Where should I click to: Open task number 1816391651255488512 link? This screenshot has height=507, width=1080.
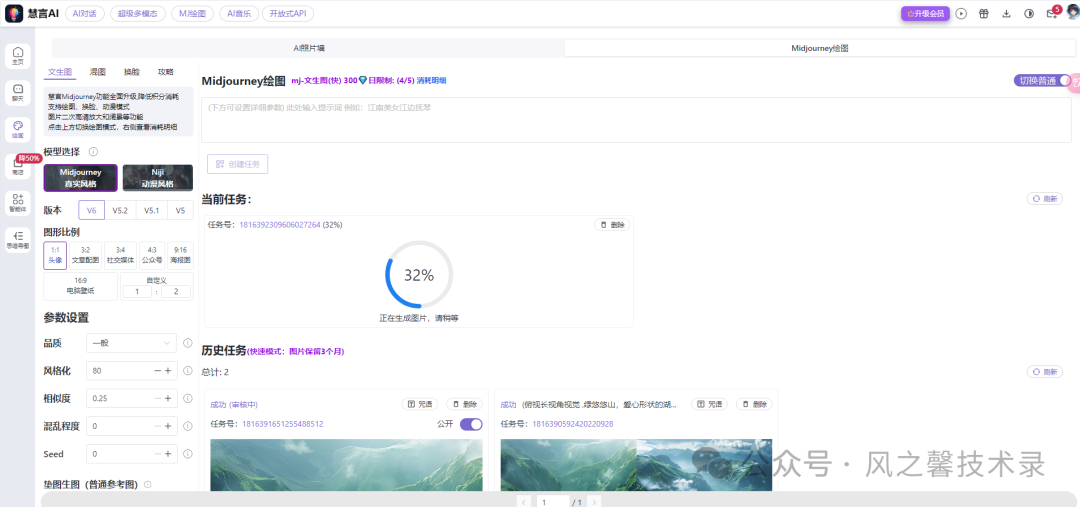[282, 424]
